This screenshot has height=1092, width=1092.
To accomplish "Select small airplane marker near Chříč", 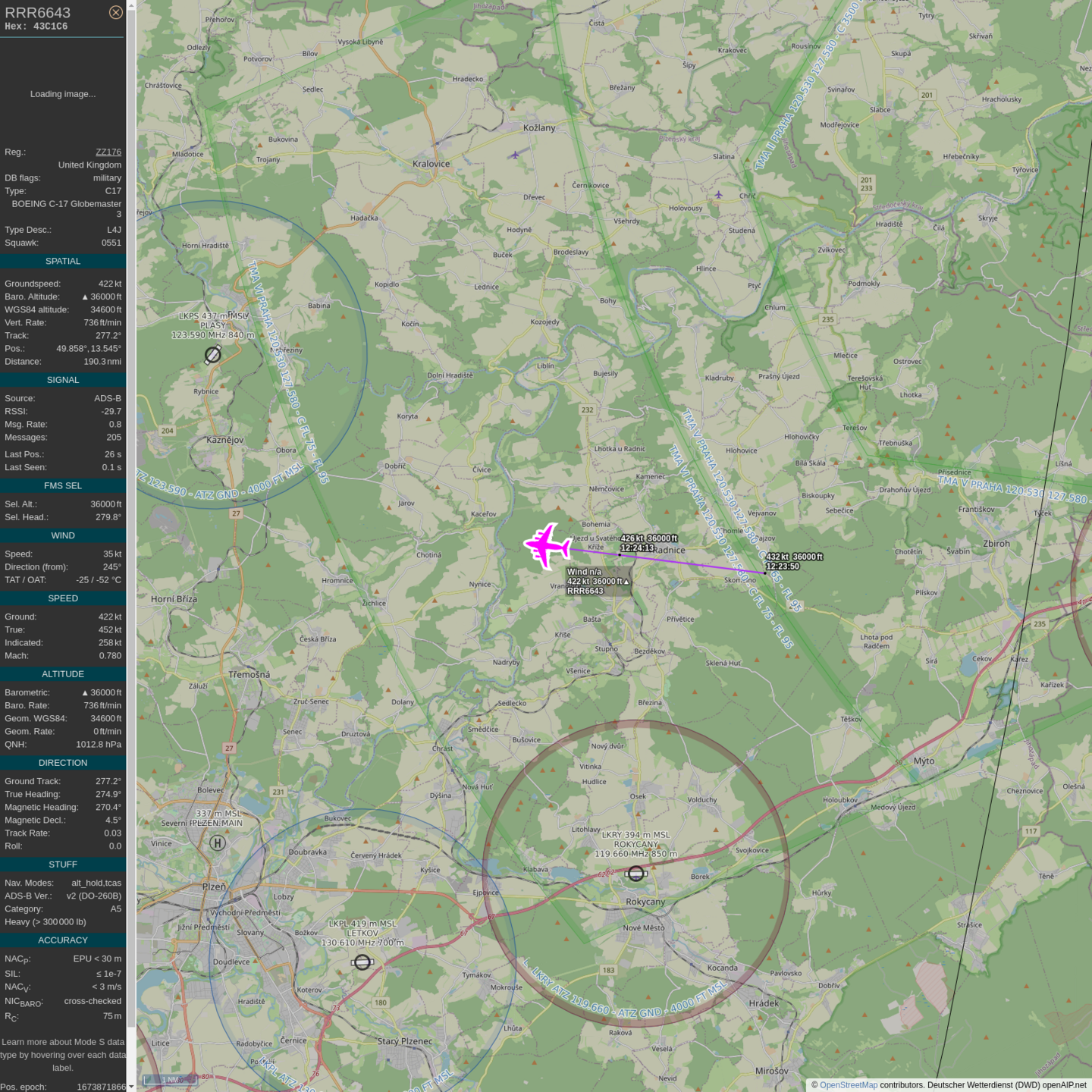I will pos(719,195).
